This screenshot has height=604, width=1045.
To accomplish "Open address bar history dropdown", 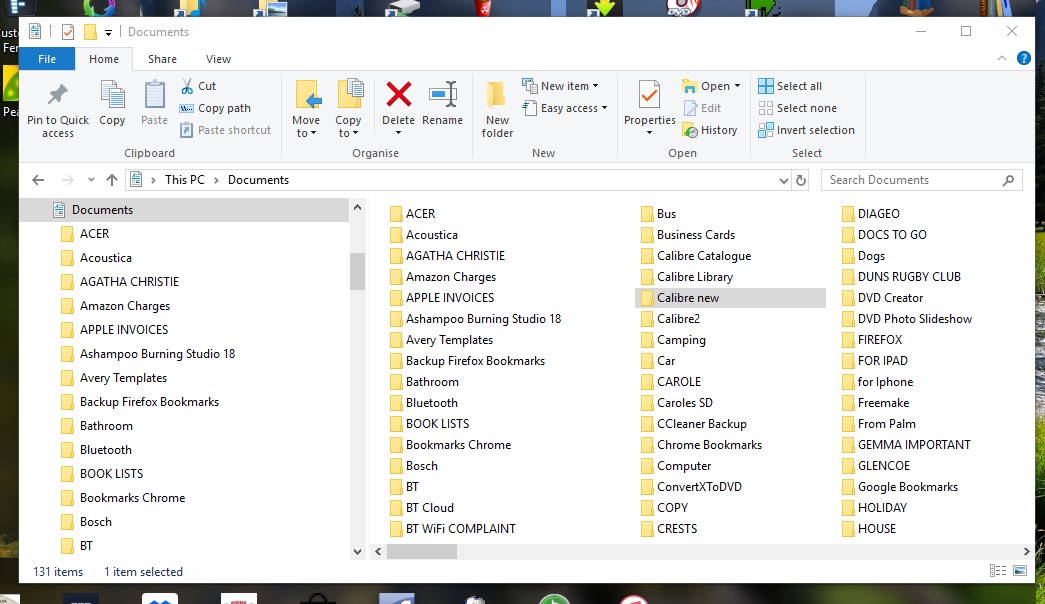I will pos(784,180).
